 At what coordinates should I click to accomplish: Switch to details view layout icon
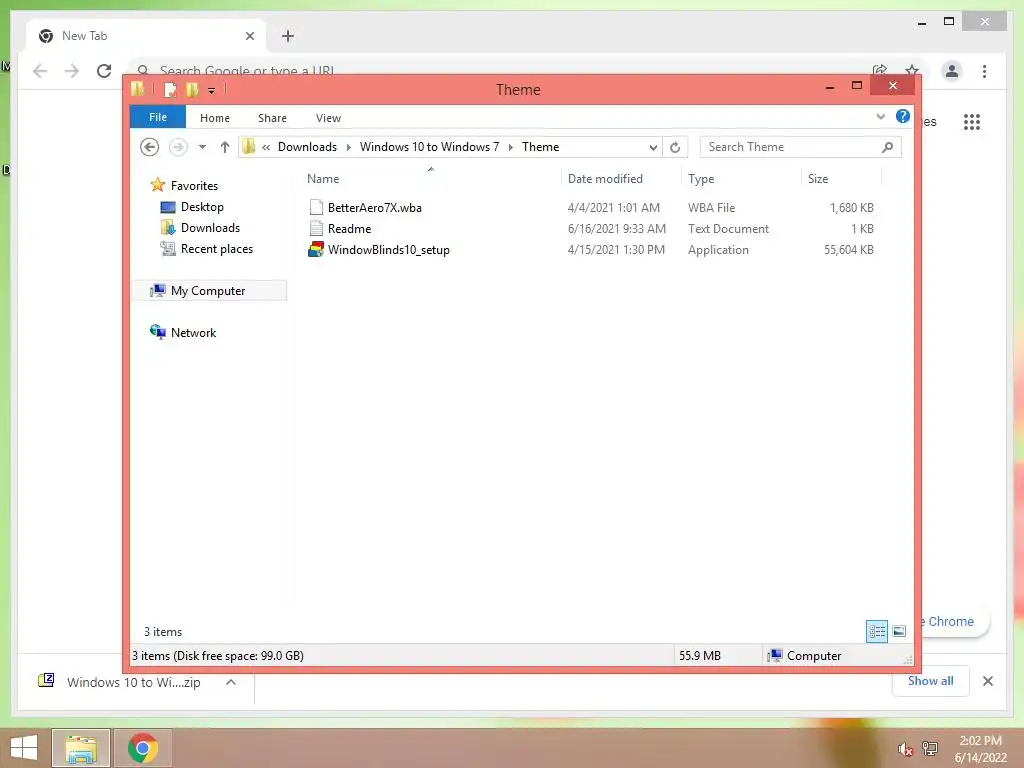(x=876, y=632)
